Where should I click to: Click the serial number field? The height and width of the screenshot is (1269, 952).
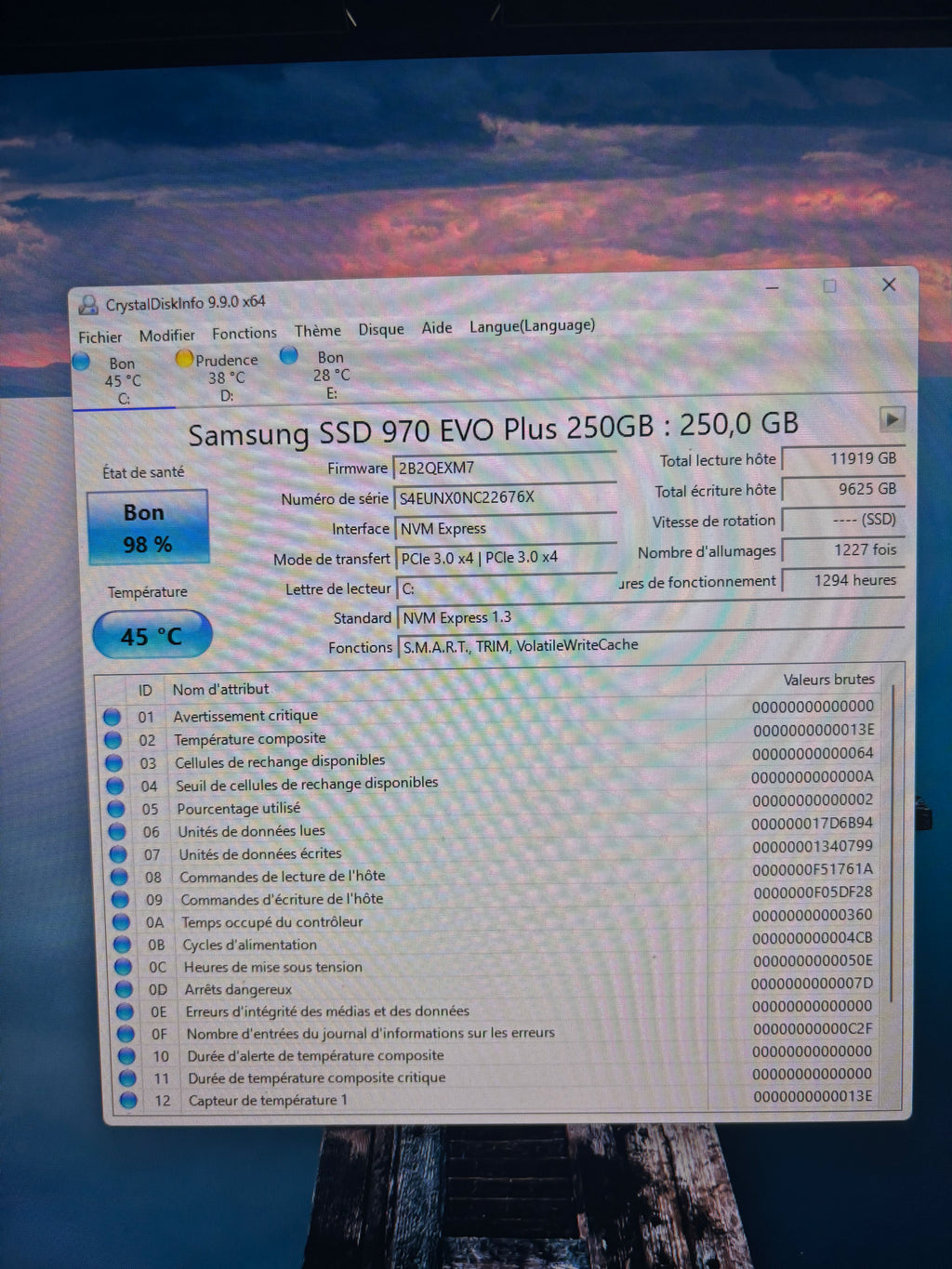(505, 497)
